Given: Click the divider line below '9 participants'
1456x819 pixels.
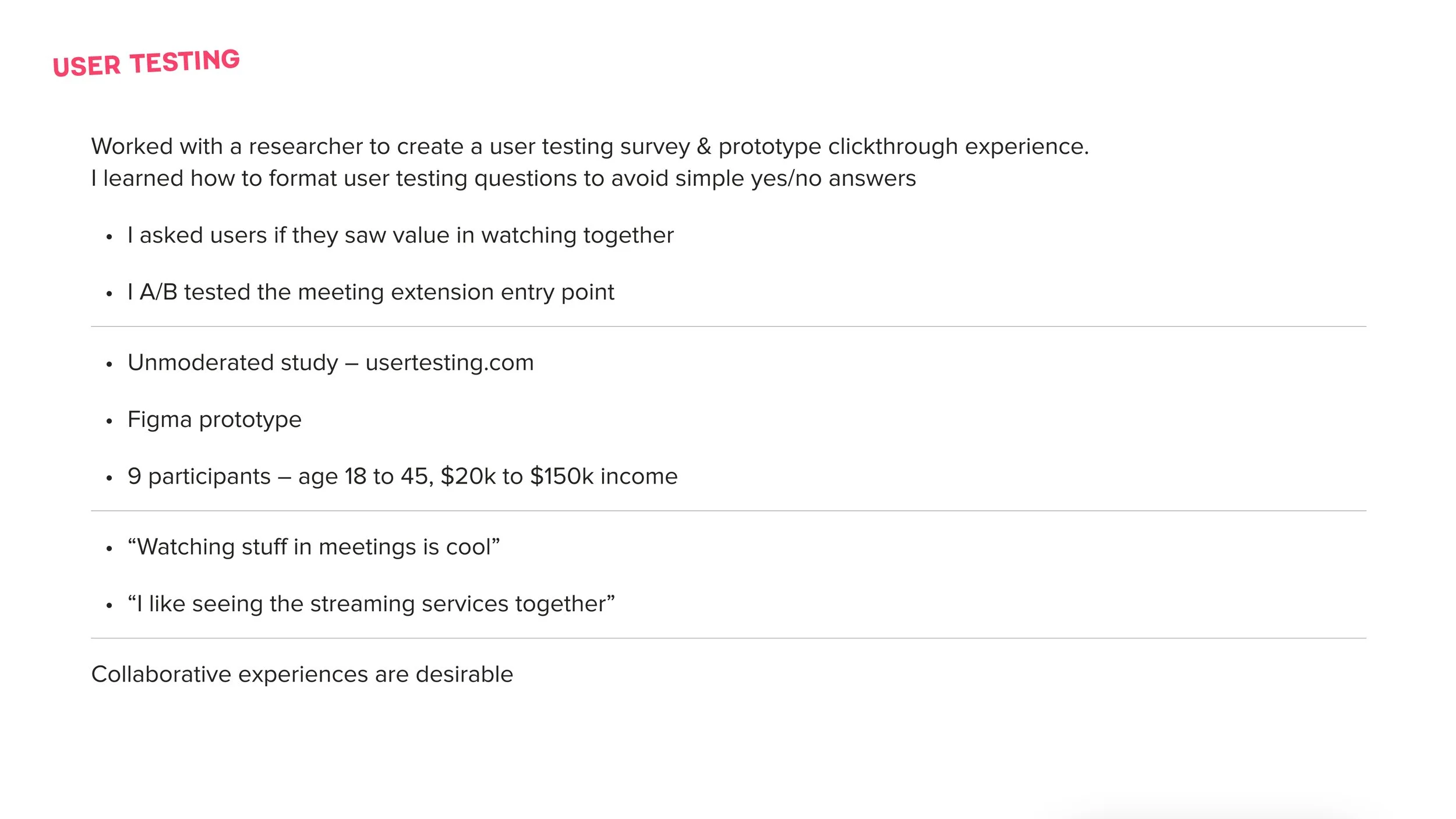Looking at the screenshot, I should tap(729, 511).
